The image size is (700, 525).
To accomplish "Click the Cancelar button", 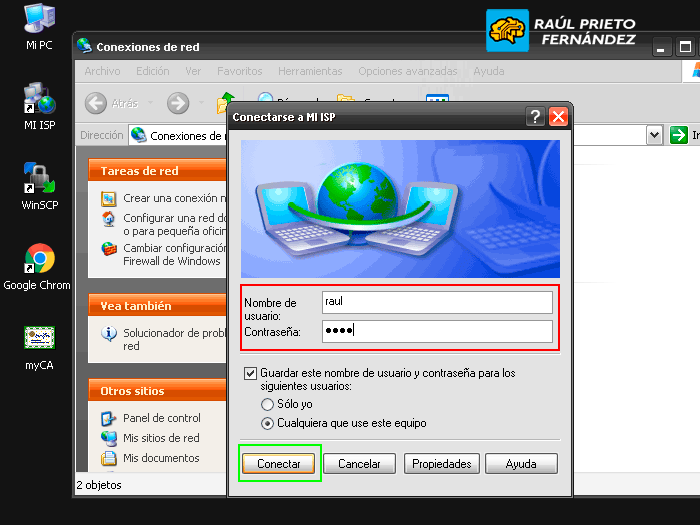I will (359, 464).
